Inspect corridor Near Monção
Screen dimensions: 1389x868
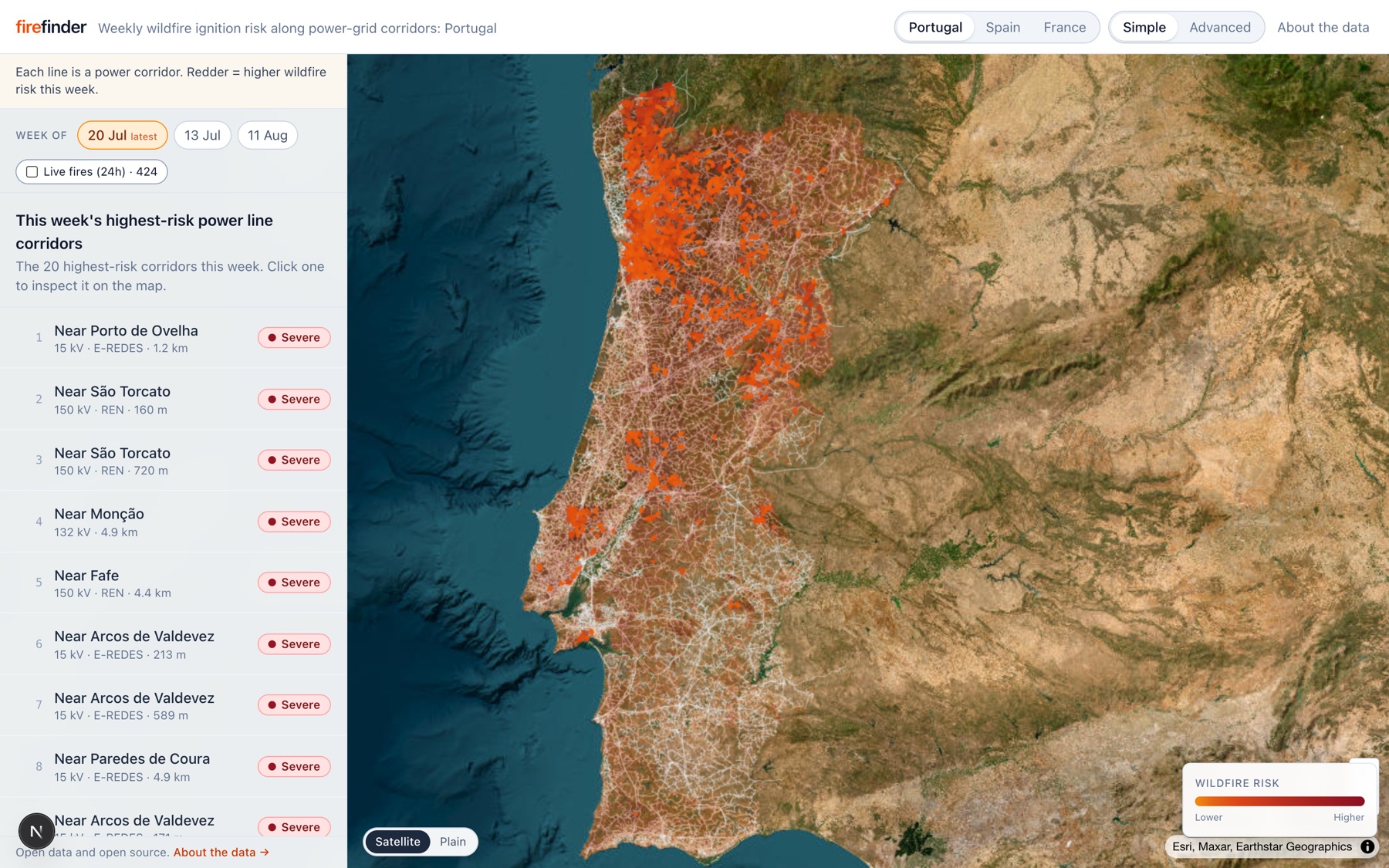point(174,522)
